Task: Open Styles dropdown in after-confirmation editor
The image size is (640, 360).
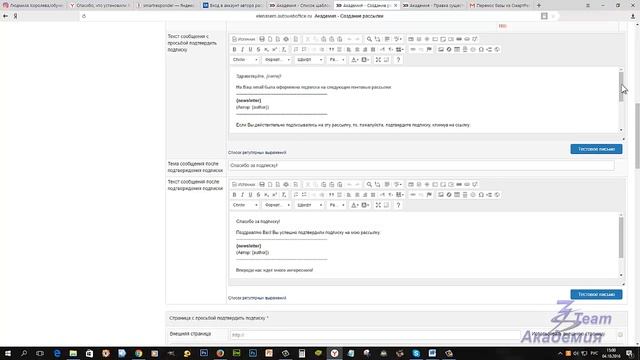Action: pyautogui.click(x=245, y=205)
